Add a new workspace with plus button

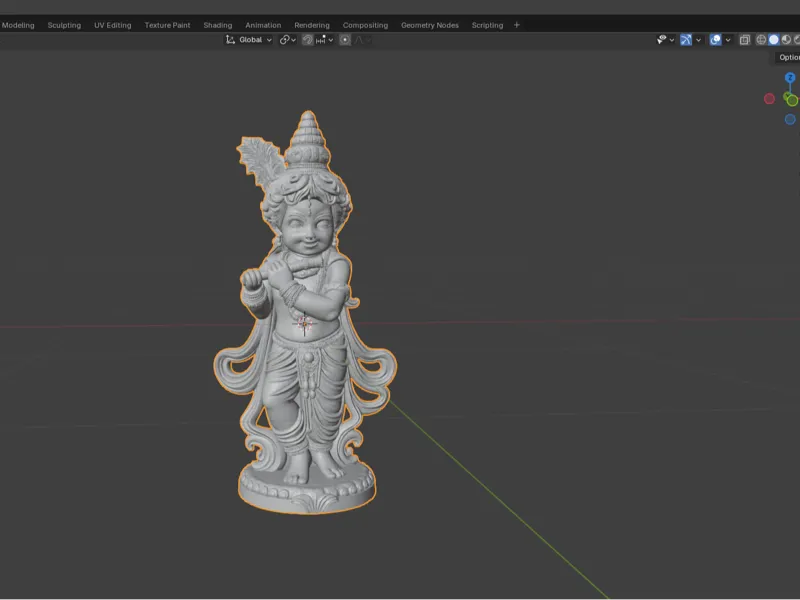click(x=516, y=25)
